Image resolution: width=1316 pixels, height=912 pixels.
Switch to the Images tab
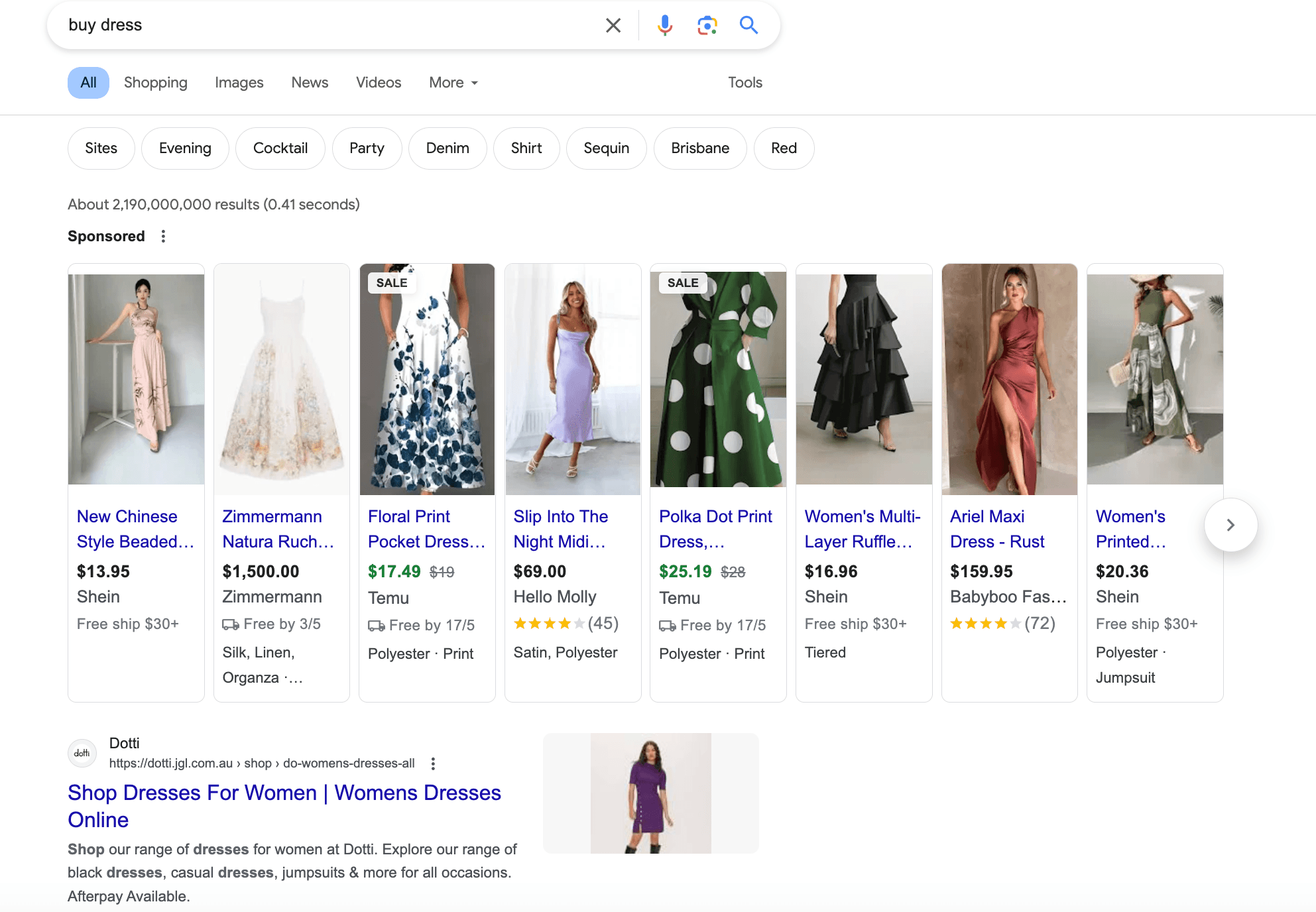click(x=239, y=83)
